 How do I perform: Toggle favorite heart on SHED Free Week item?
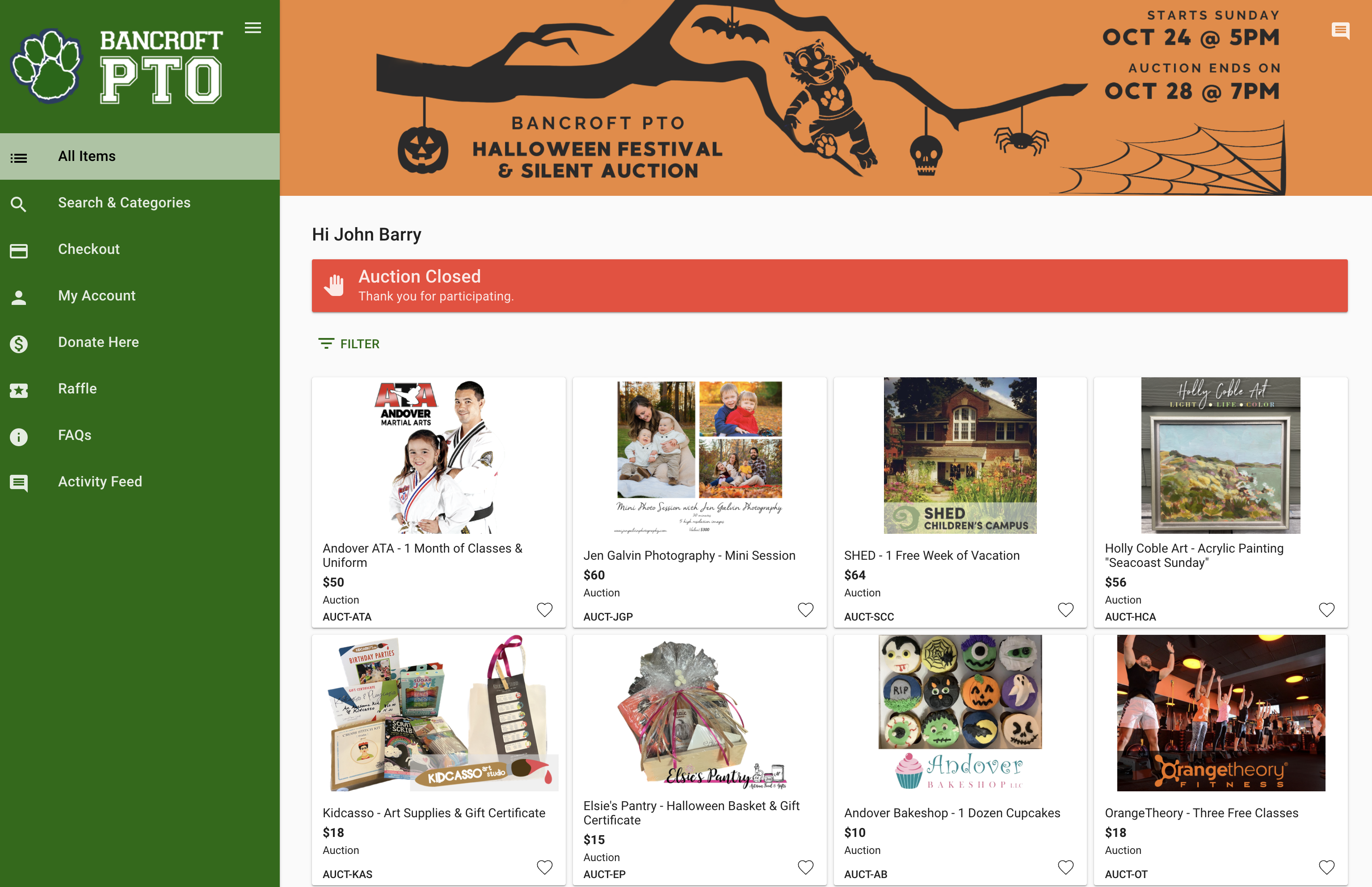(1066, 609)
